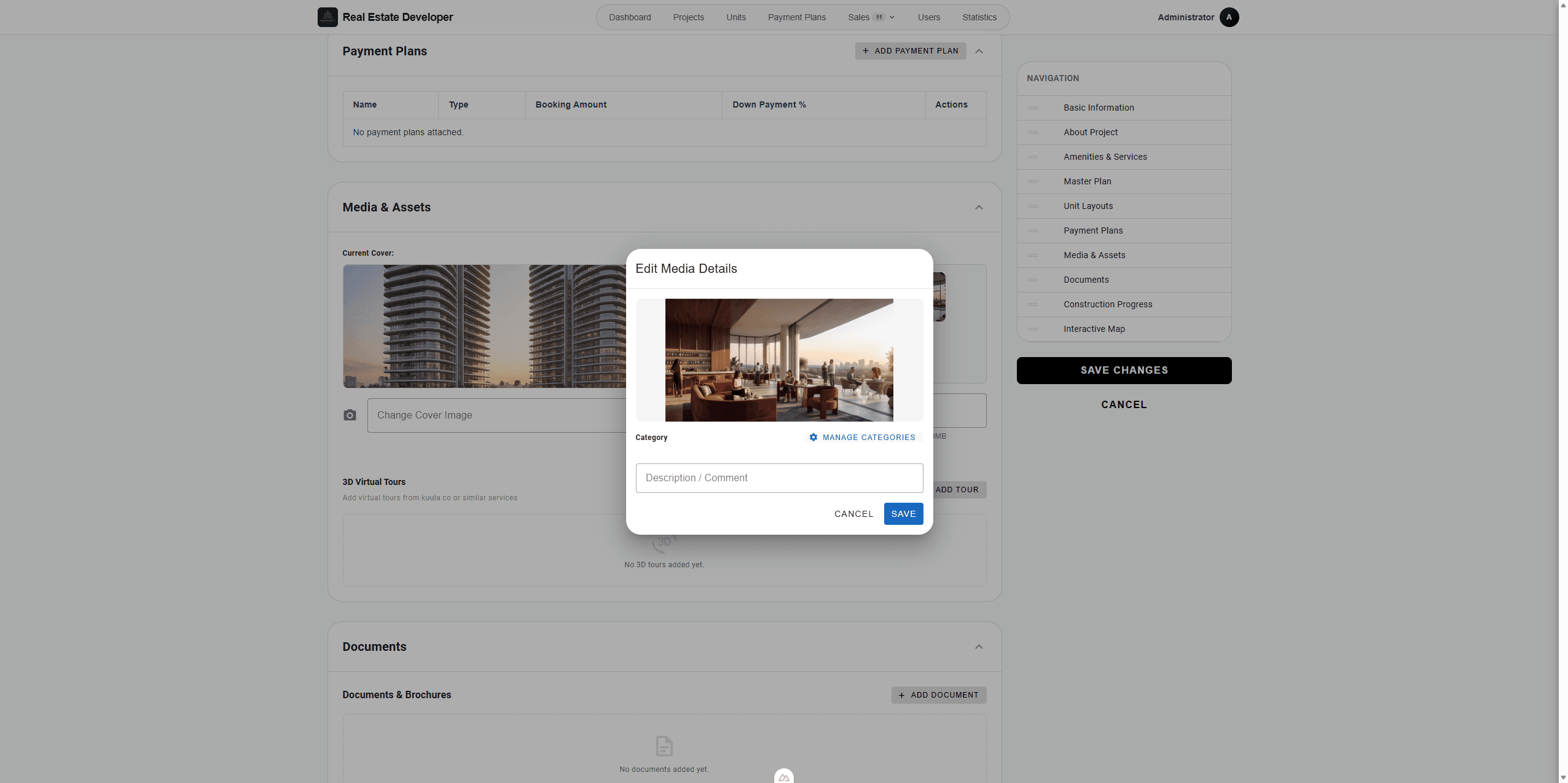Image resolution: width=1568 pixels, height=783 pixels.
Task: Click the media preview image in dialog
Action: (779, 360)
